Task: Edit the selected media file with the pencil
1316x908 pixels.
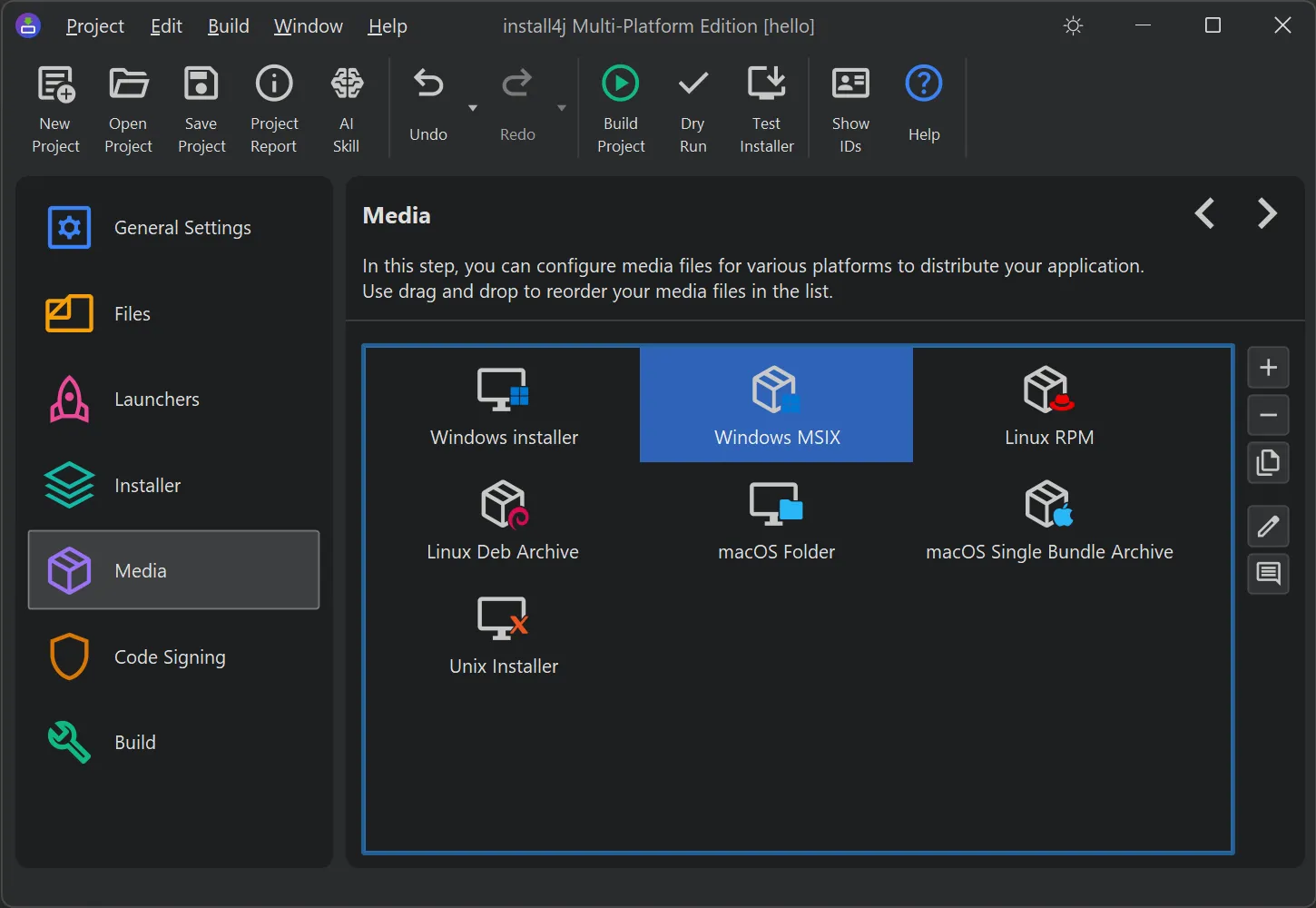Action: coord(1269,526)
